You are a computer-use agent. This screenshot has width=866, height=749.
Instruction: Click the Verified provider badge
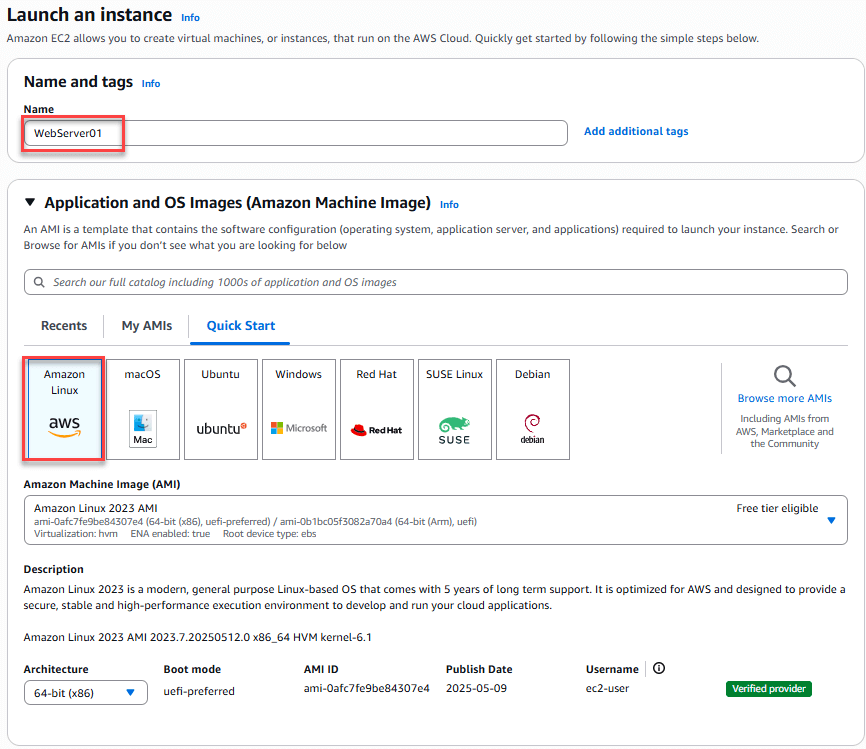point(768,689)
